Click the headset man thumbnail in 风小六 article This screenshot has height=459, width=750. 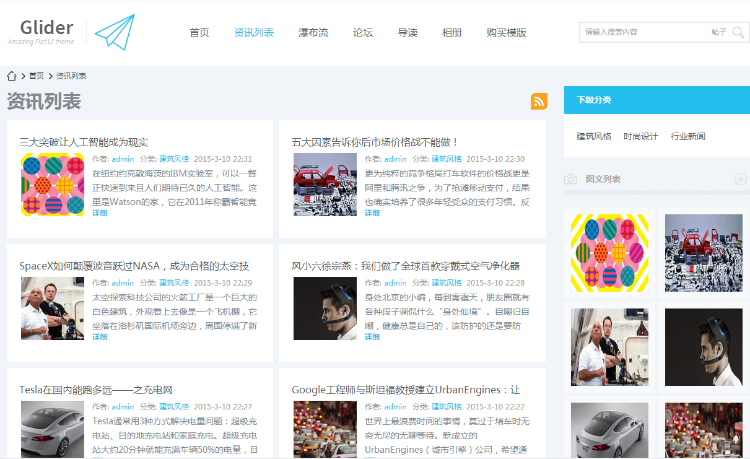325,308
